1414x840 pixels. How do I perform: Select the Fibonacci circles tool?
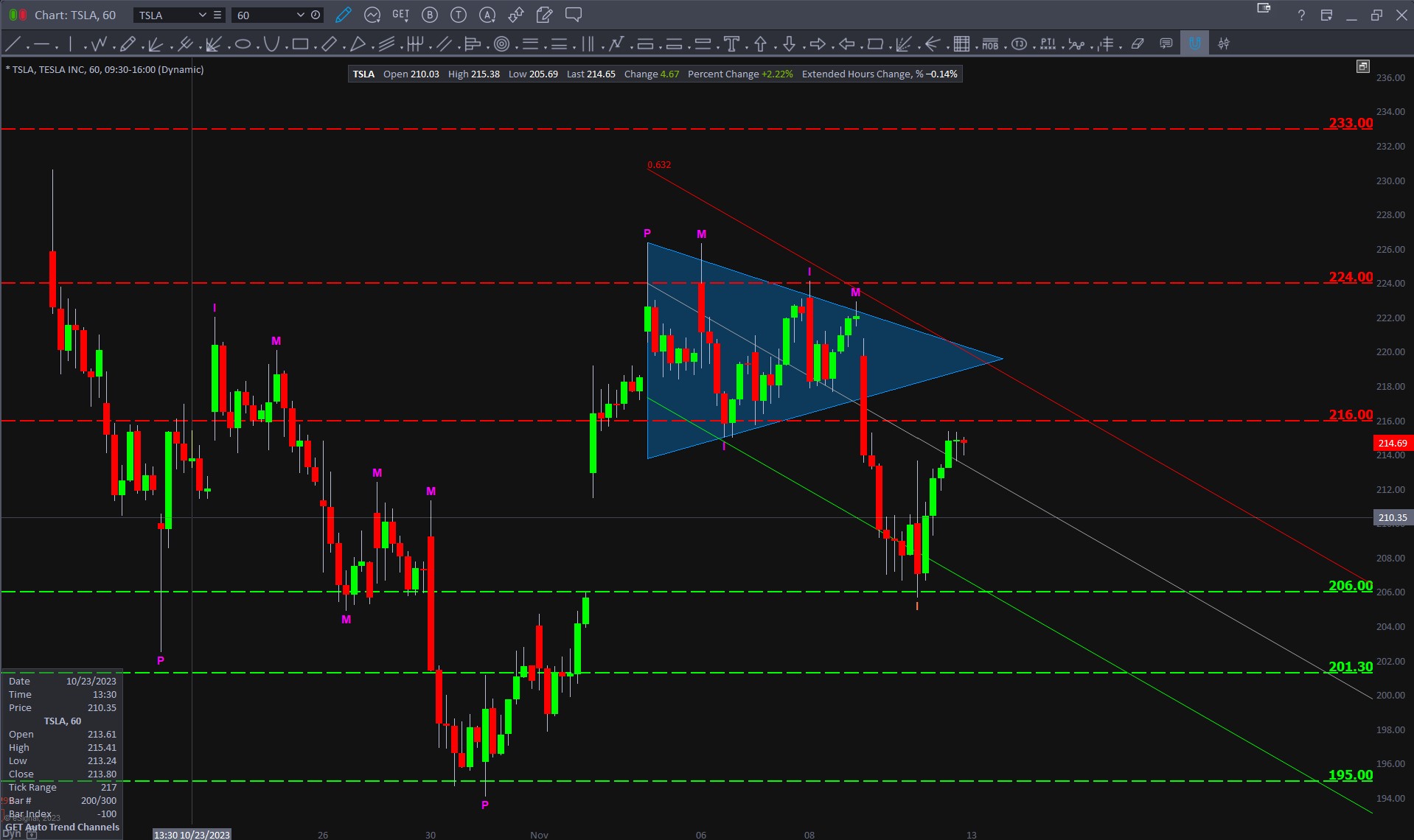point(501,44)
